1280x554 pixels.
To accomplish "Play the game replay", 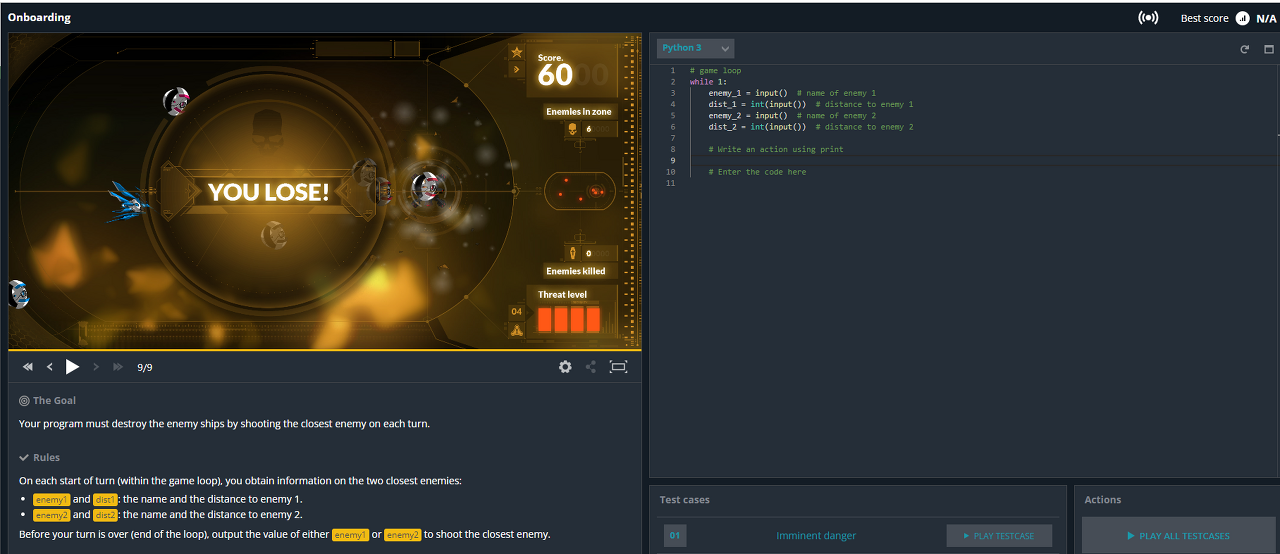I will click(x=72, y=367).
